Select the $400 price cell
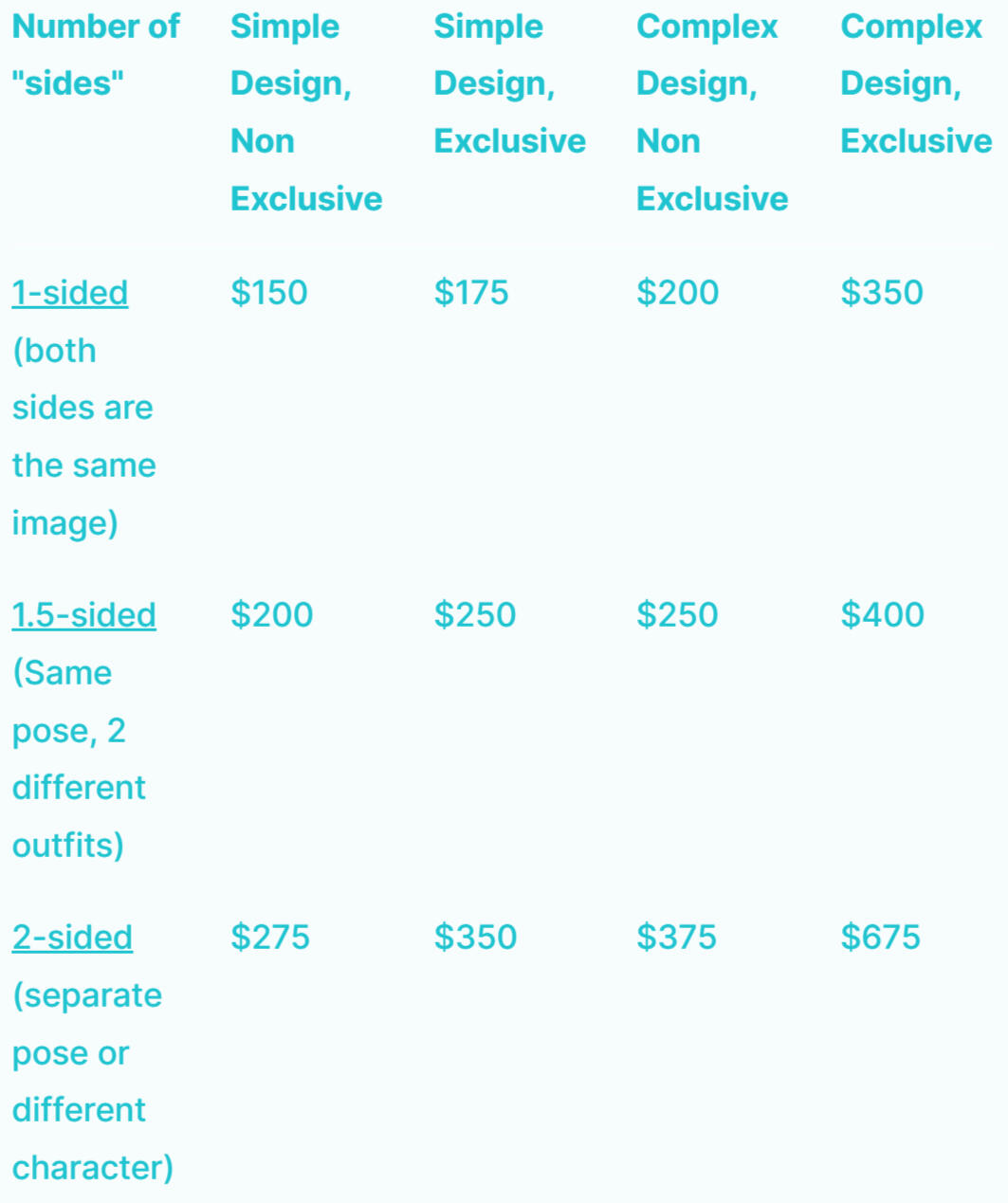Screen dimensions: 1008x1203 [882, 615]
